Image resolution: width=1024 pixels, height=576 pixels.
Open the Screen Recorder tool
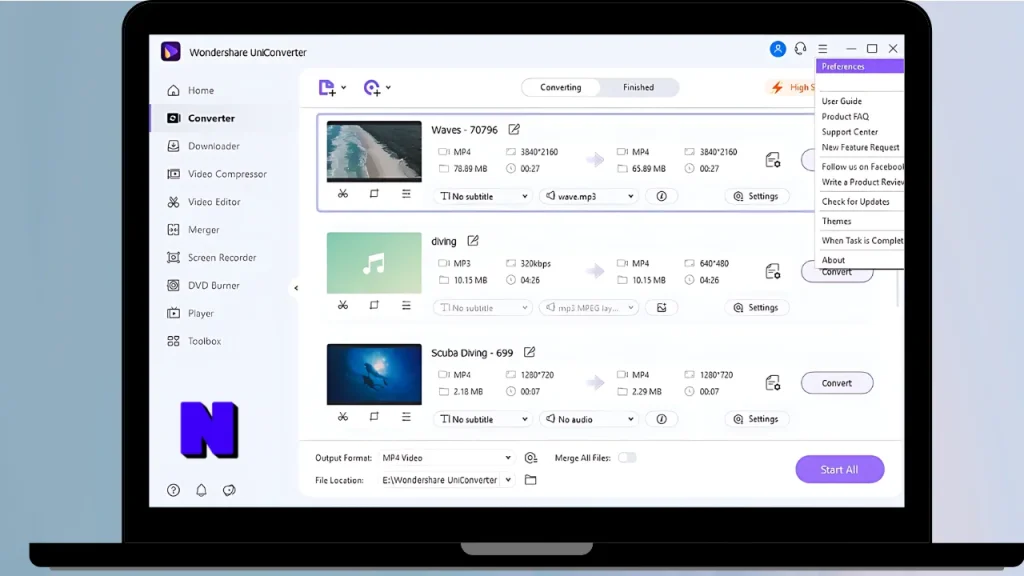212,257
